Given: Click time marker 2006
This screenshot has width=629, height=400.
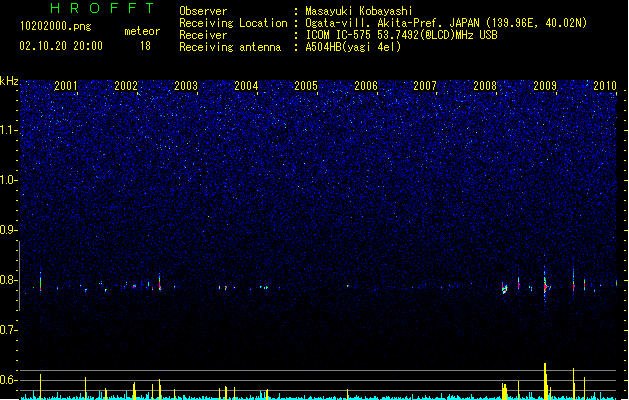Looking at the screenshot, I should pos(366,86).
